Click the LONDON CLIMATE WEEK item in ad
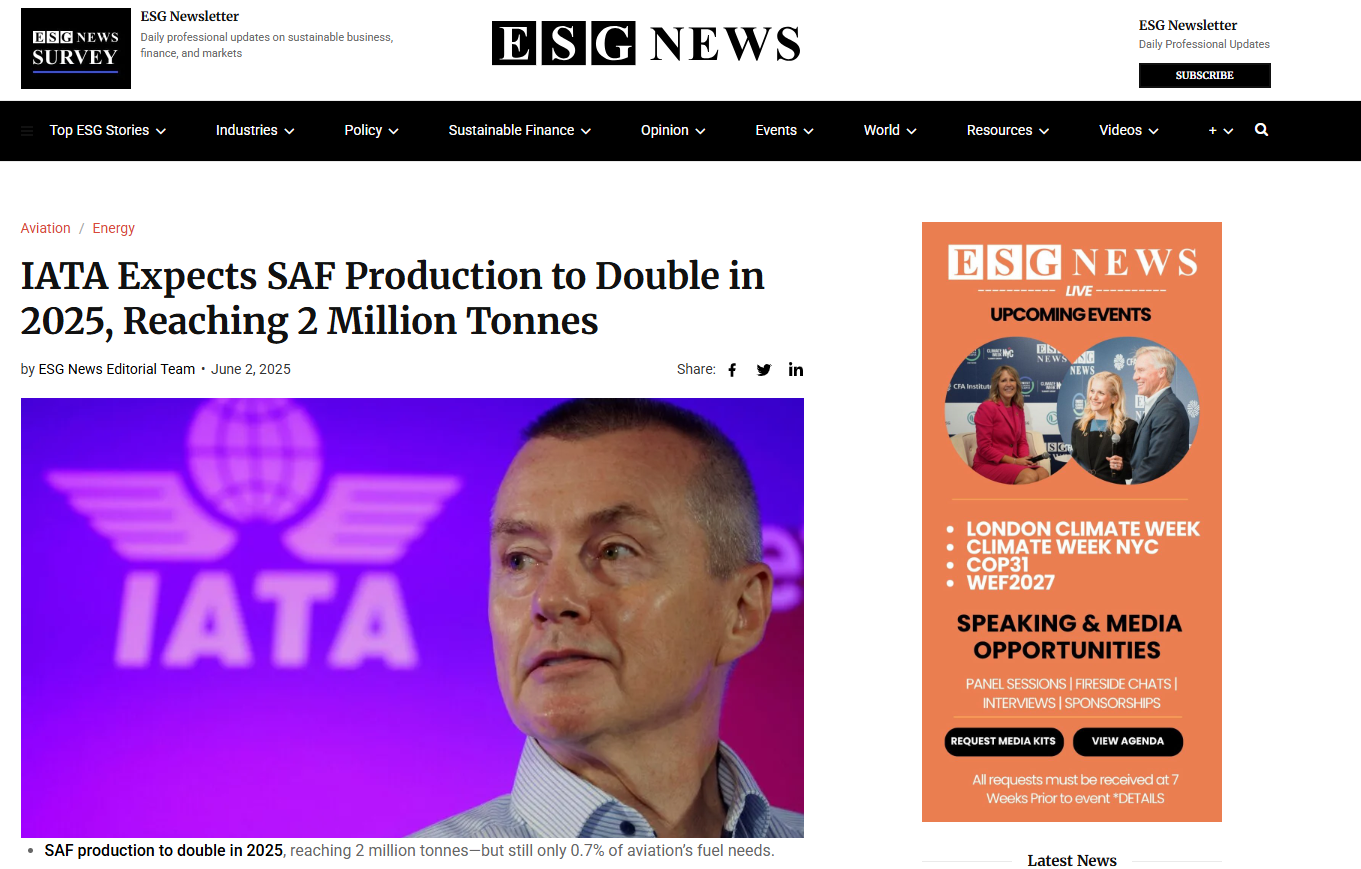Viewport: 1361px width, 869px height. (x=1083, y=529)
